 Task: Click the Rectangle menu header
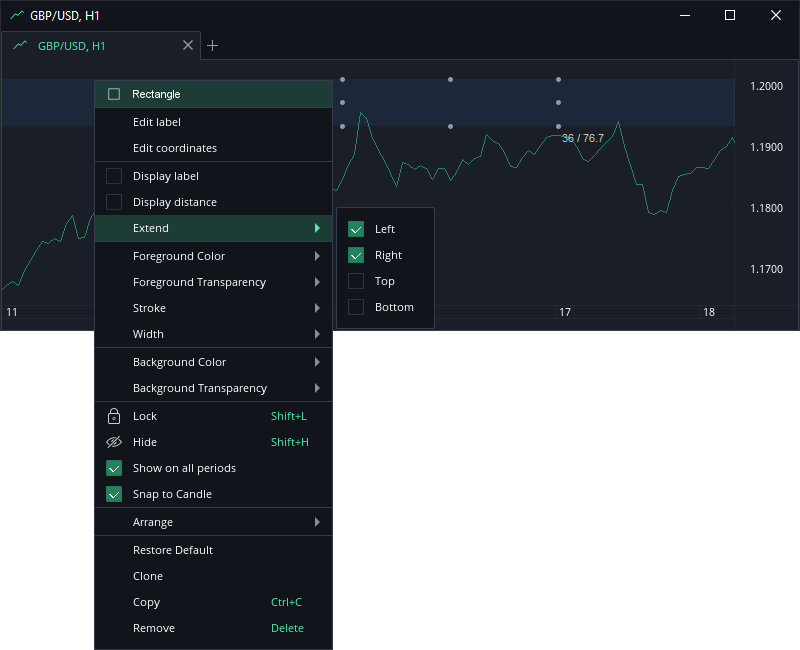213,94
